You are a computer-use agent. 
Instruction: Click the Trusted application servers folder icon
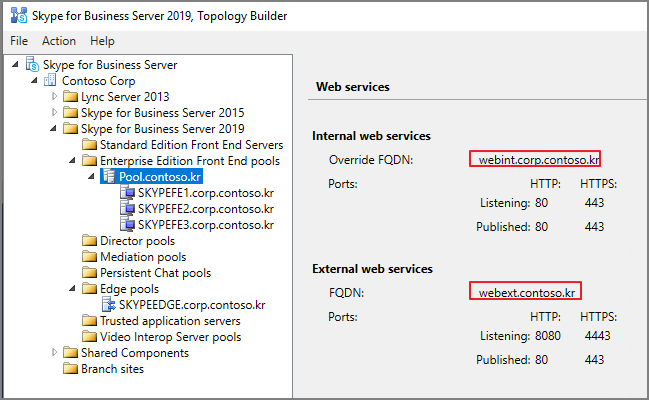[x=89, y=320]
